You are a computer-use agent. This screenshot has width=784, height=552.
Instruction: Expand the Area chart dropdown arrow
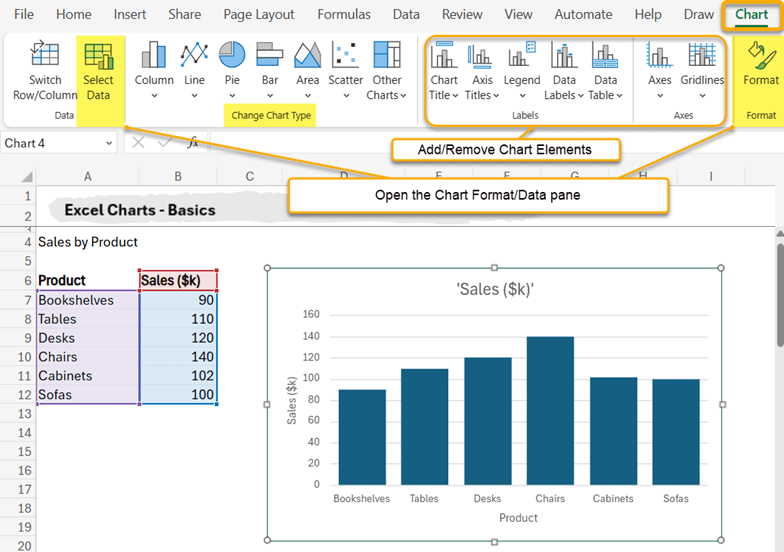tap(308, 96)
